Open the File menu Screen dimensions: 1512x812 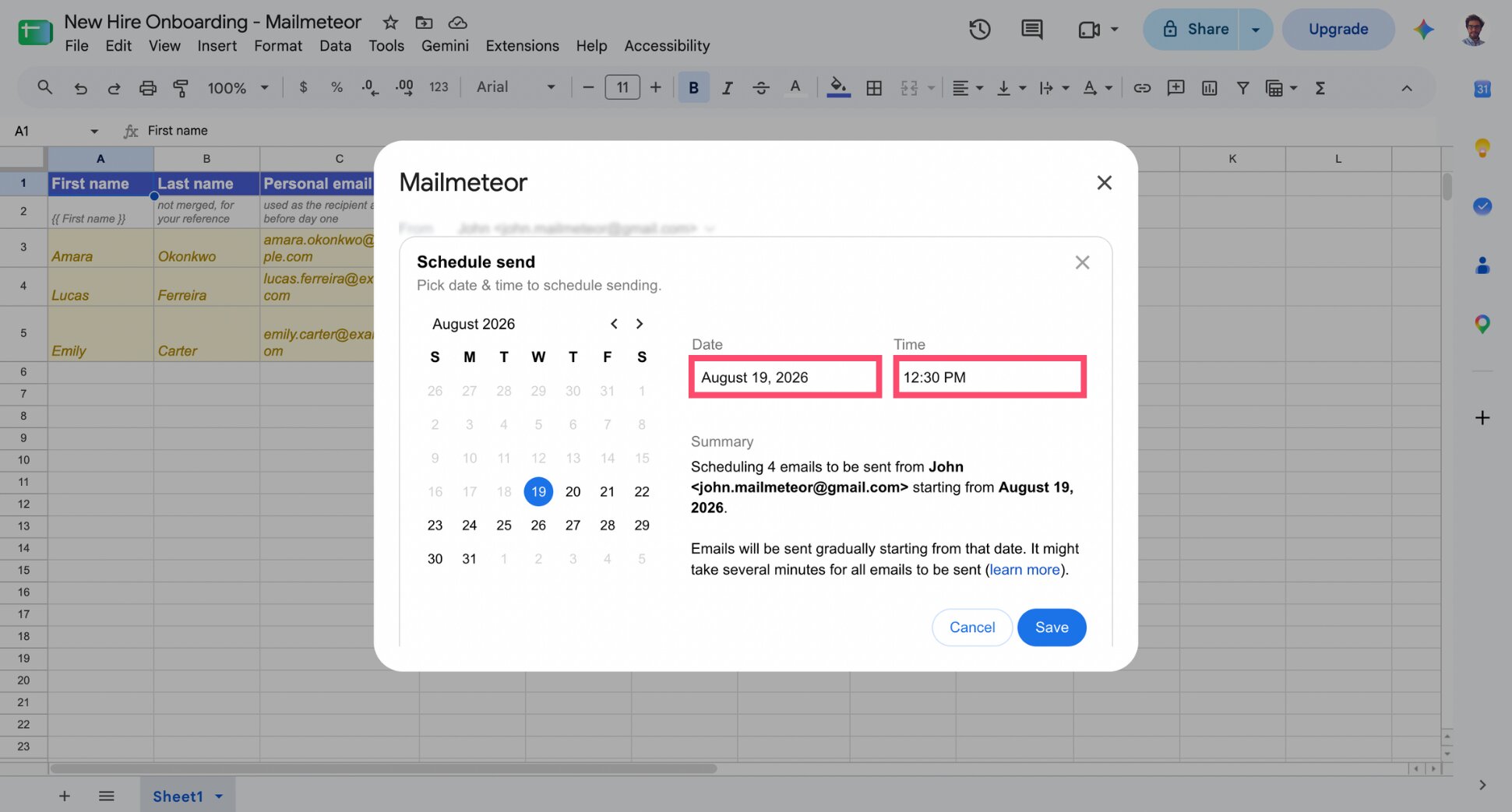[x=76, y=46]
